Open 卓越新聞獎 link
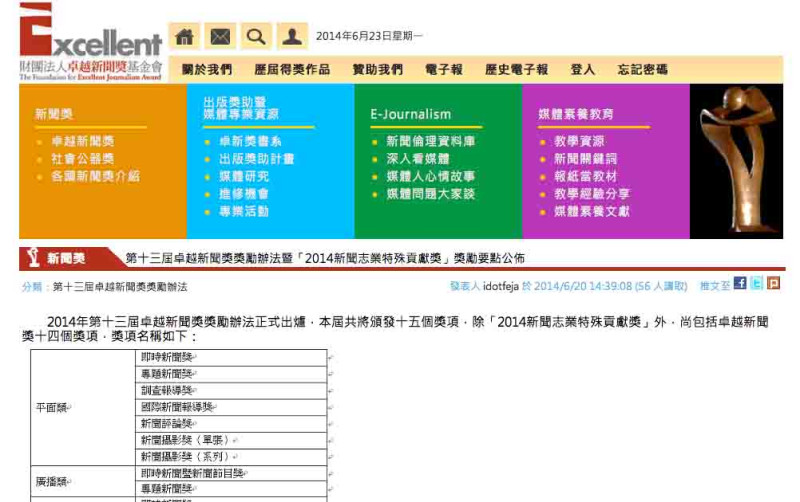Screen dimensions: 800x502 83,141
